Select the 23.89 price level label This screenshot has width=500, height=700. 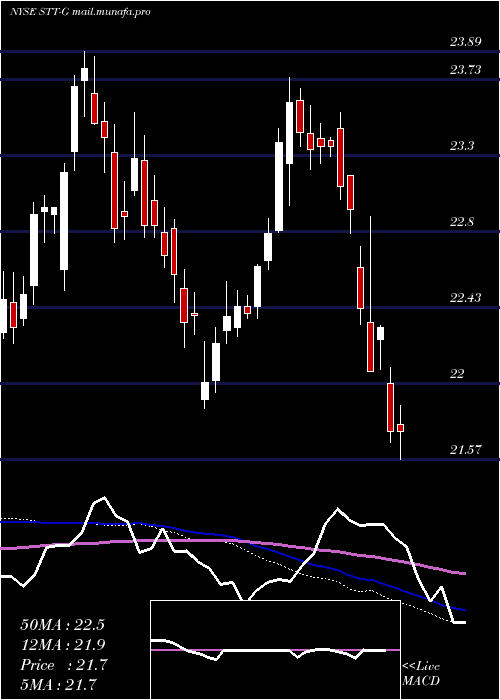pyautogui.click(x=465, y=42)
